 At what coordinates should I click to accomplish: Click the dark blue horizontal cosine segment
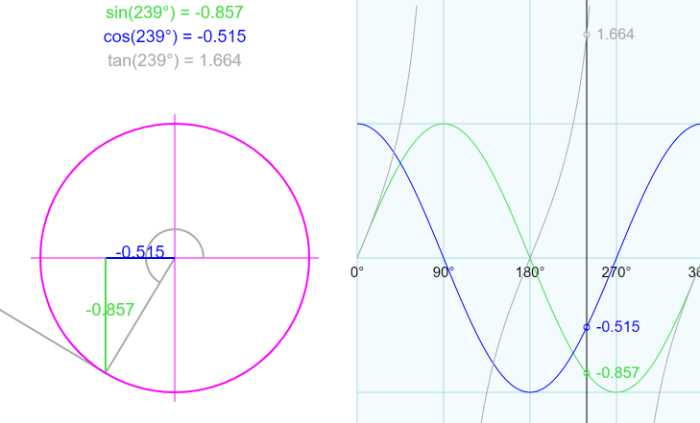(140, 258)
